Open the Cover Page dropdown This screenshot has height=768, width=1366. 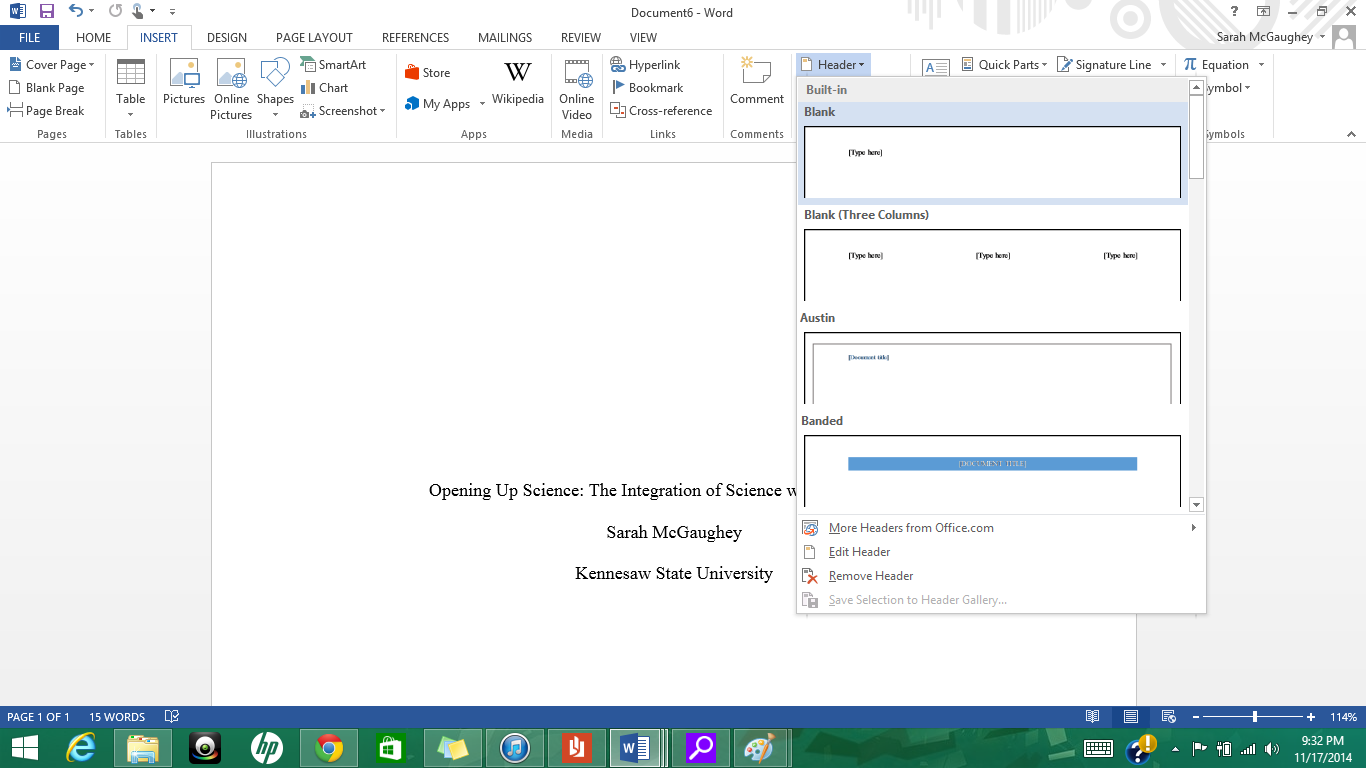click(51, 65)
